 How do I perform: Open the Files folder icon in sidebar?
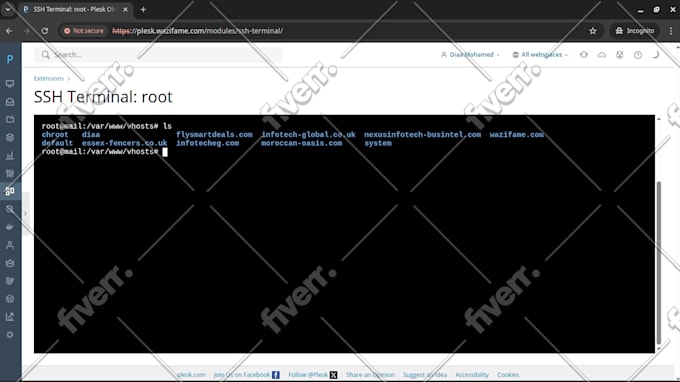point(10,119)
